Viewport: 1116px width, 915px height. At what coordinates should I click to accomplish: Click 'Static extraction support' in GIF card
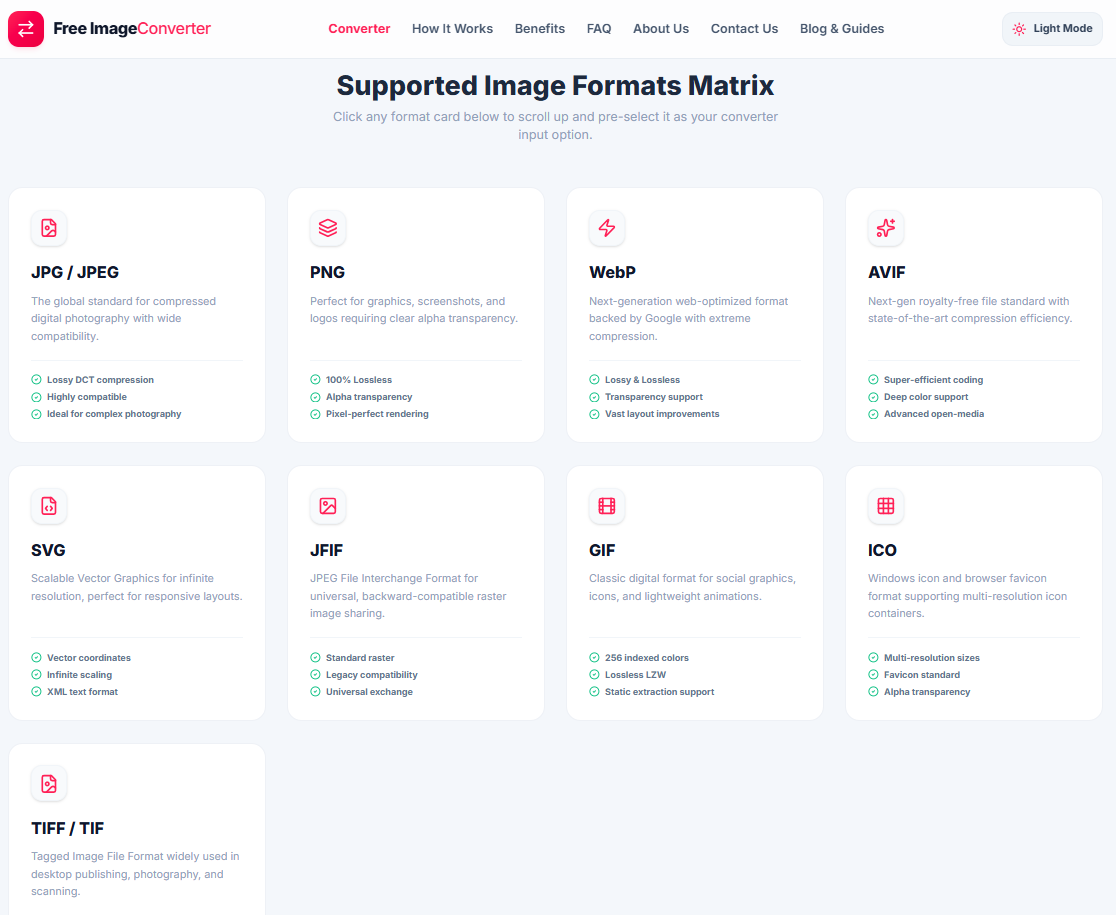point(659,692)
